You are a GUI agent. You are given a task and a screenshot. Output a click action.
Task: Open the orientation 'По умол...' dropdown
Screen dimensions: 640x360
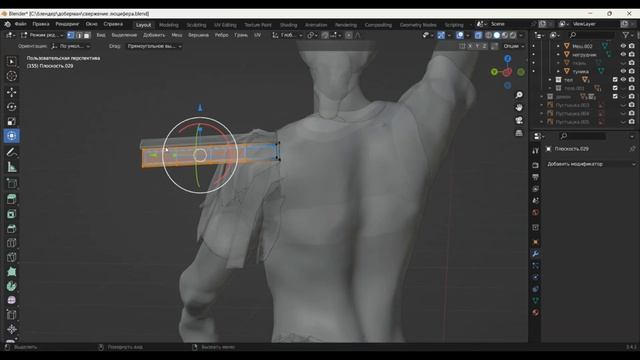click(x=70, y=46)
